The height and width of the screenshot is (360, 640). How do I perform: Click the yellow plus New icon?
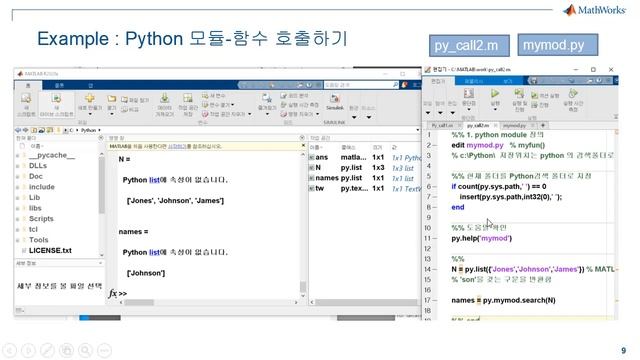point(90,98)
